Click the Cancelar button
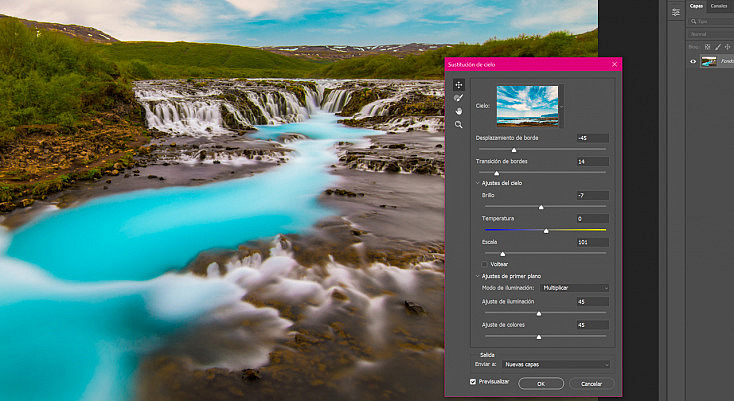 click(x=591, y=384)
